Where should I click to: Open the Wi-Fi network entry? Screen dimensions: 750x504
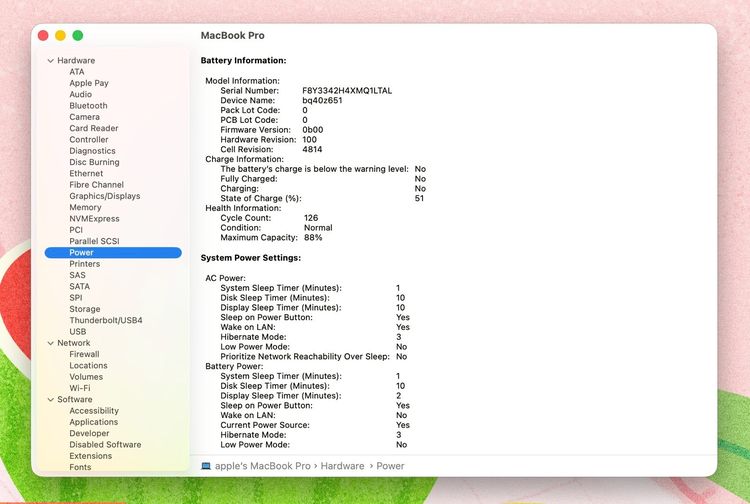(79, 388)
